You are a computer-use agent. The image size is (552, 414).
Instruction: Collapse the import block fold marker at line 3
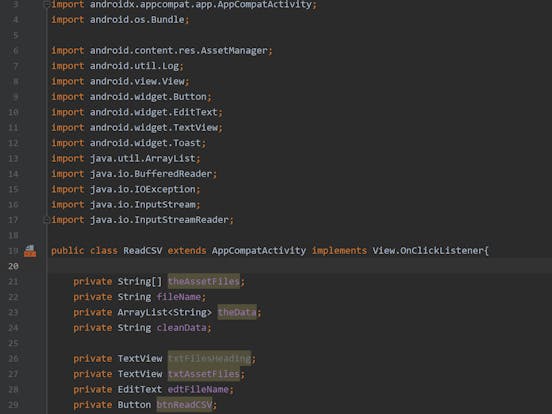(46, 5)
